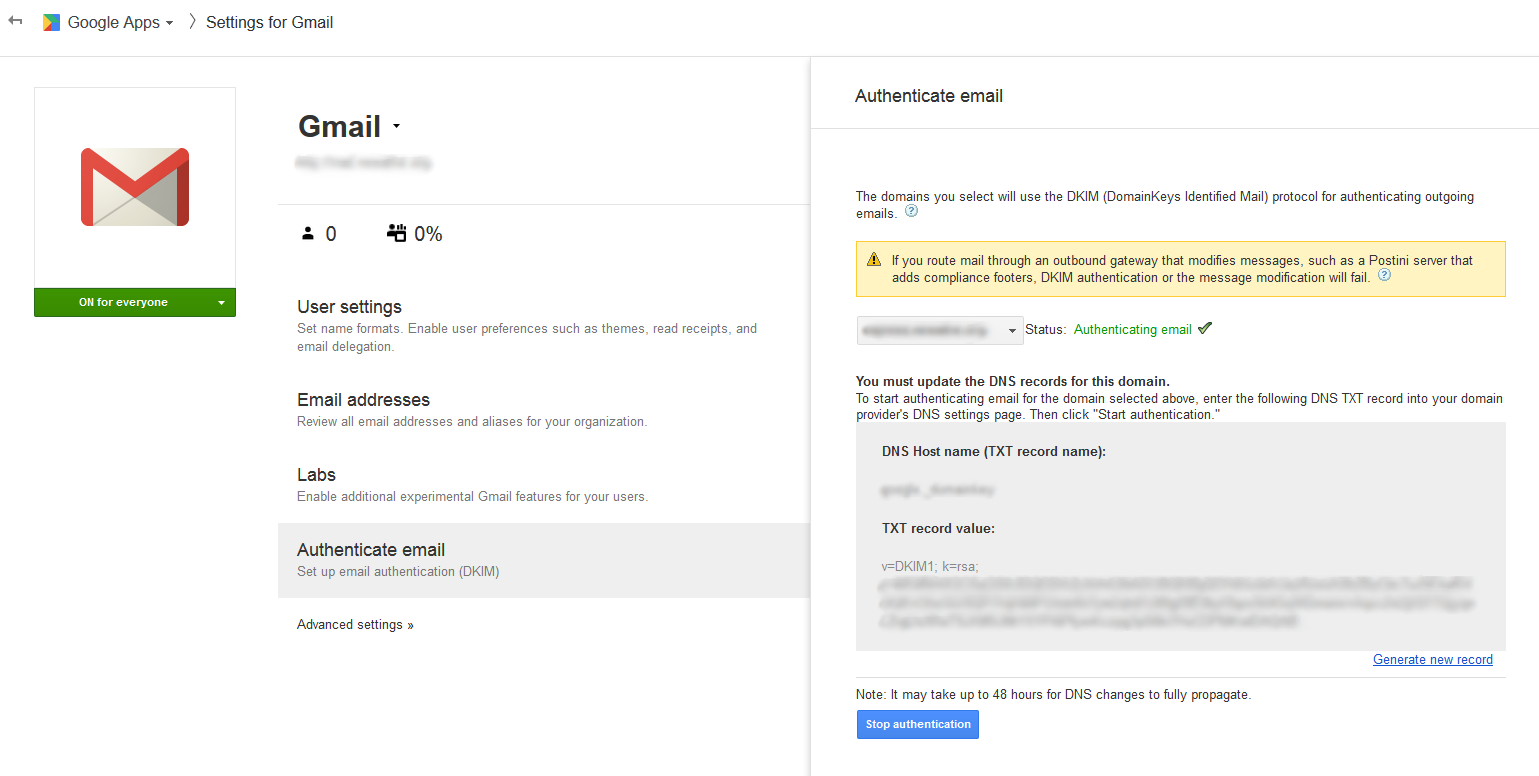Click the DNS Host name label
The width and height of the screenshot is (1539, 776).
(994, 452)
